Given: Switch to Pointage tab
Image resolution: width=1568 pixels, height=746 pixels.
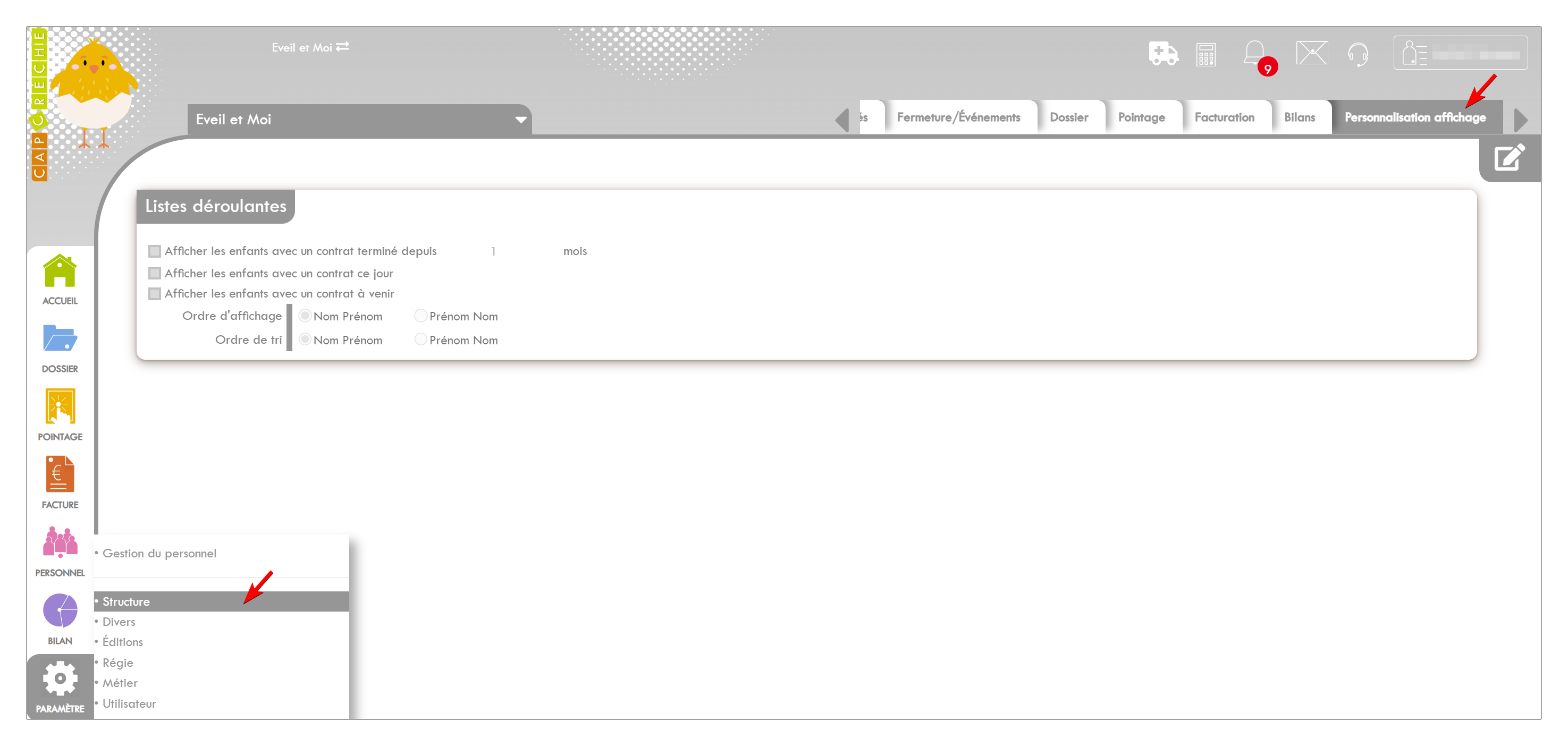Looking at the screenshot, I should [1141, 117].
